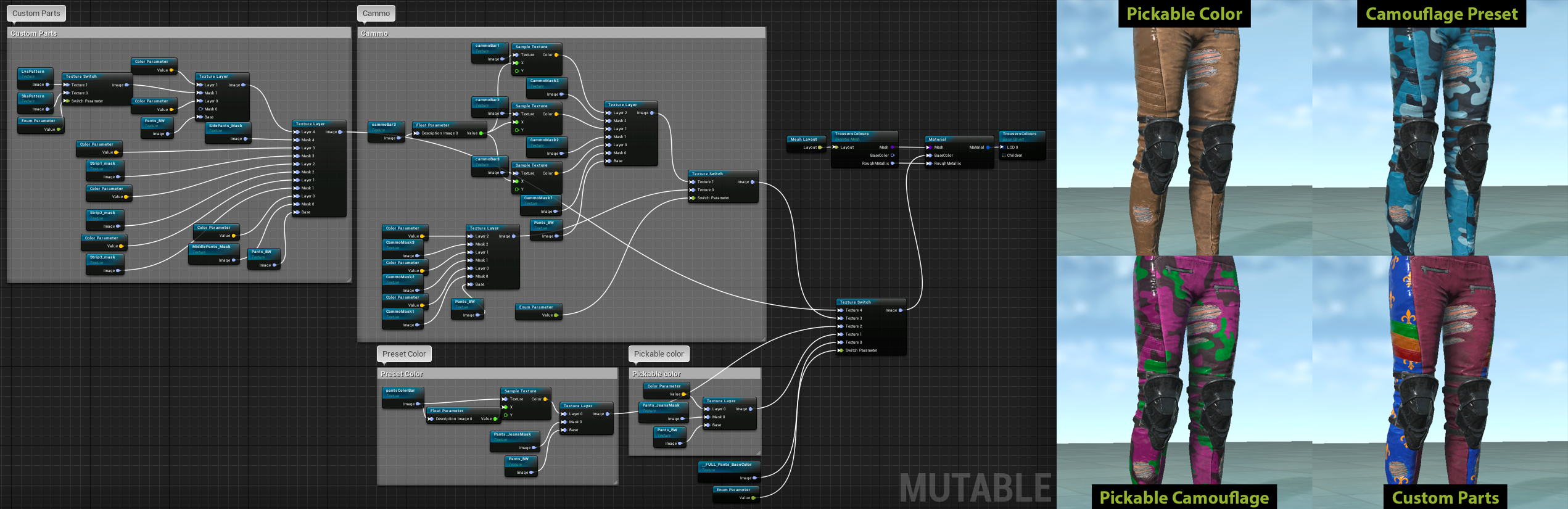The height and width of the screenshot is (509, 1568).
Task: Click the Custom Parts comment bubble
Action: [x=36, y=13]
